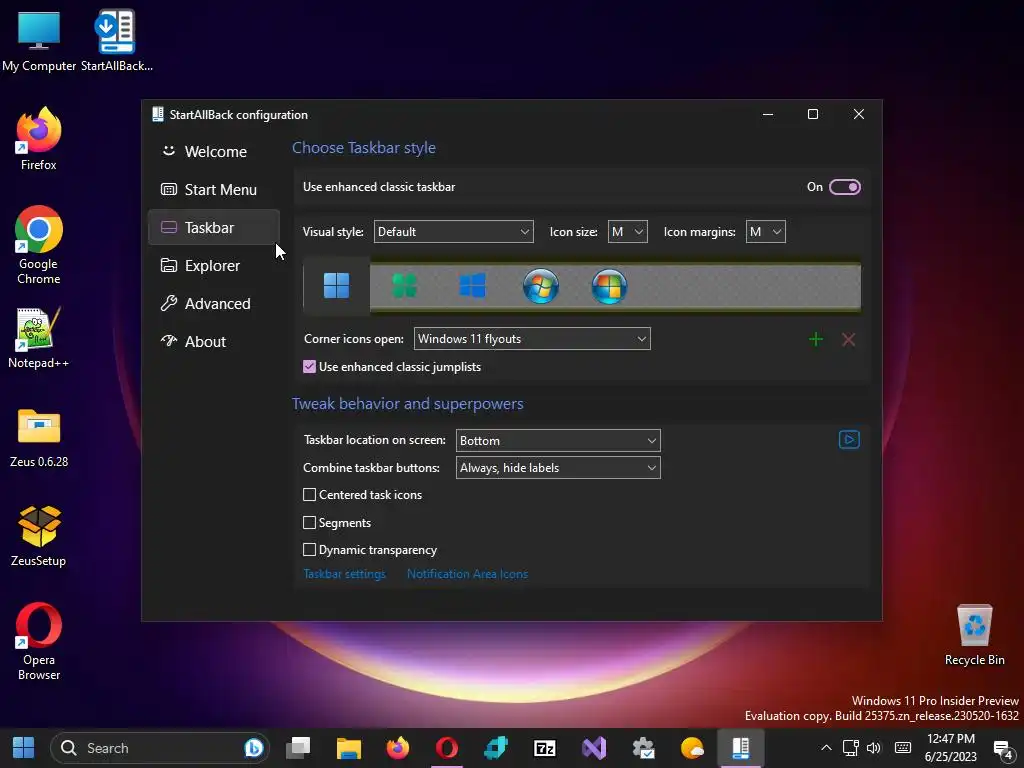Open Visual Studio from the taskbar
This screenshot has width=1024, height=768.
594,748
